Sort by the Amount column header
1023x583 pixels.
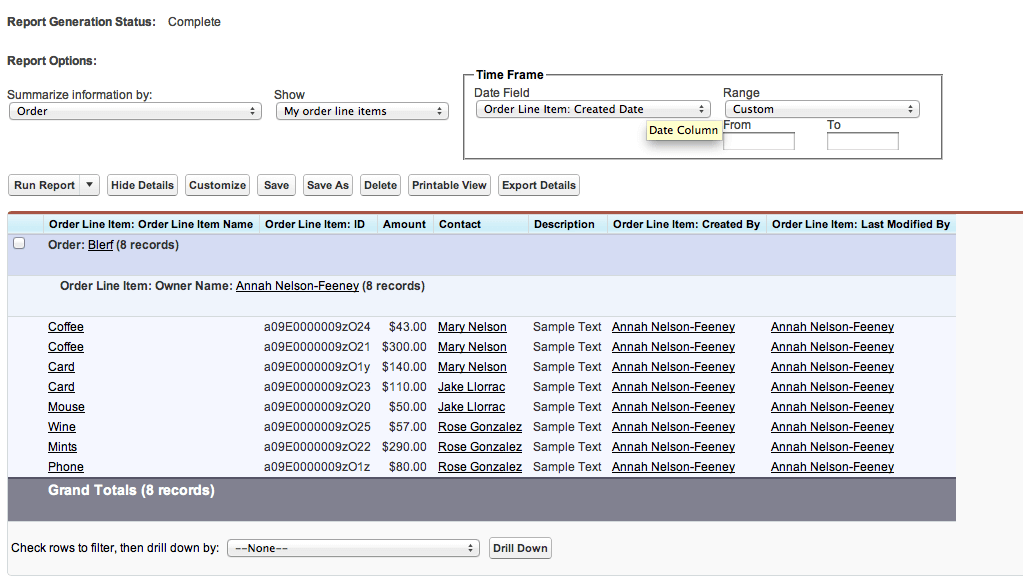[404, 224]
